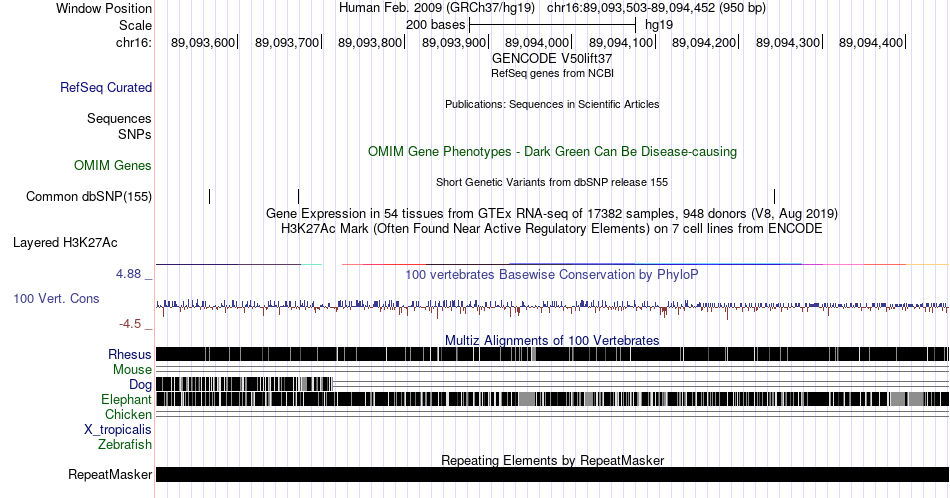Viewport: 950px width, 498px height.
Task: Click the GENCODE V50lift37 track title
Action: (x=552, y=59)
